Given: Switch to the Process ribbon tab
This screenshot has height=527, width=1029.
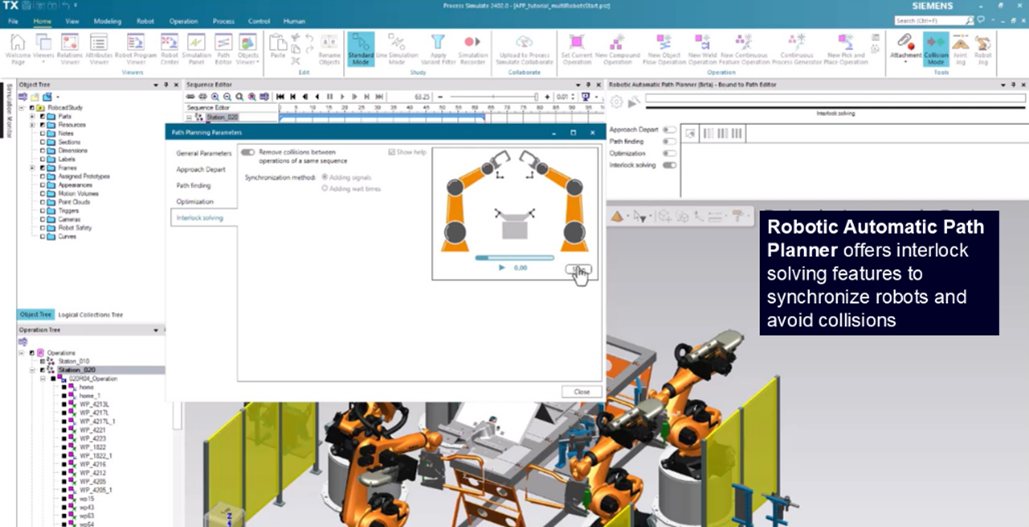Looking at the screenshot, I should 224,21.
